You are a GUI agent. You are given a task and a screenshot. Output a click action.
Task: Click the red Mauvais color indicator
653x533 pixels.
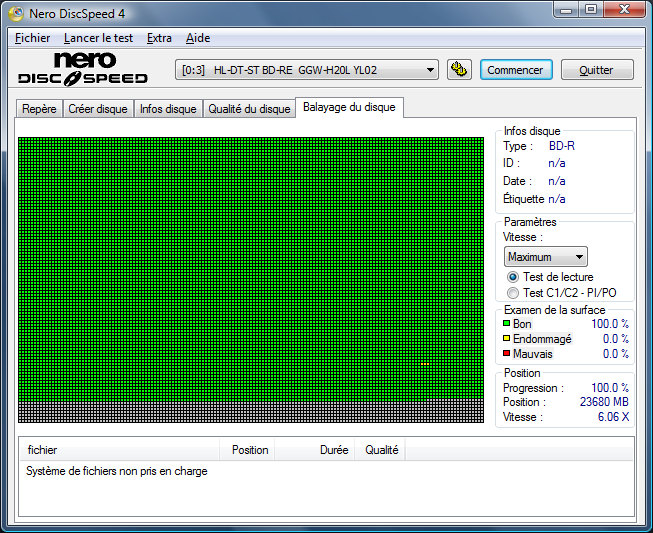point(507,354)
